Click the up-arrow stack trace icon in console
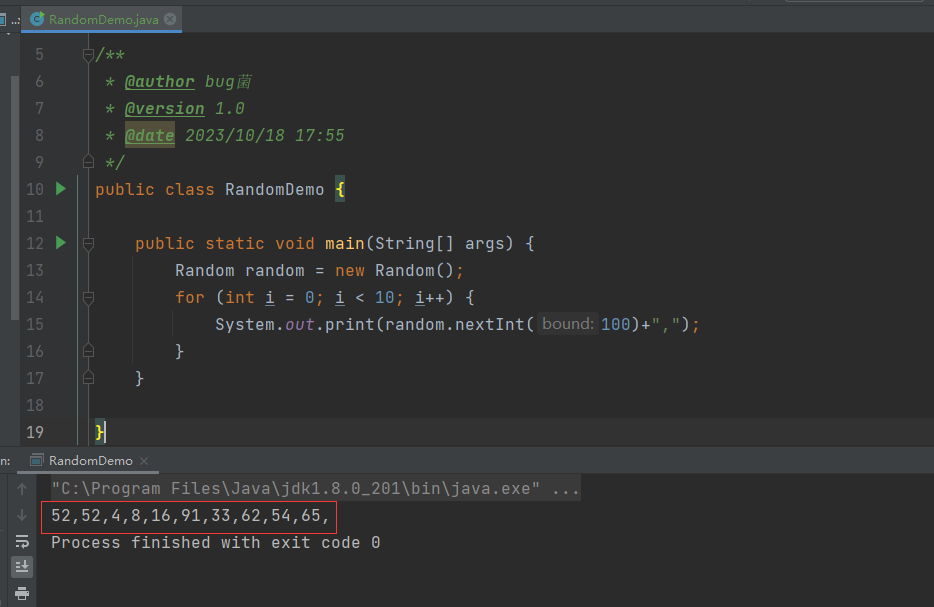The width and height of the screenshot is (934, 607). pos(22,489)
